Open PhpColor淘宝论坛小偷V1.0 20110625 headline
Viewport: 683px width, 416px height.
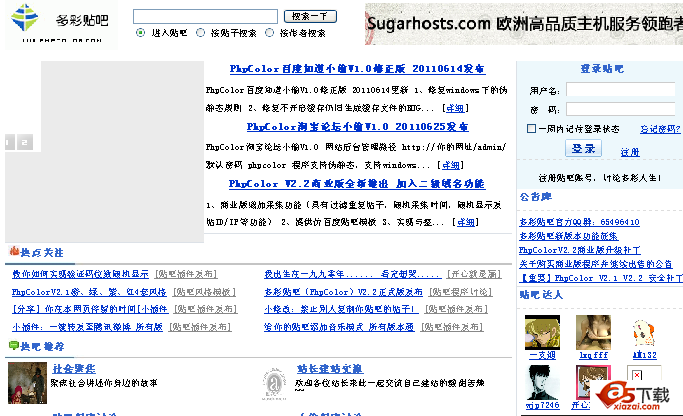click(x=357, y=127)
